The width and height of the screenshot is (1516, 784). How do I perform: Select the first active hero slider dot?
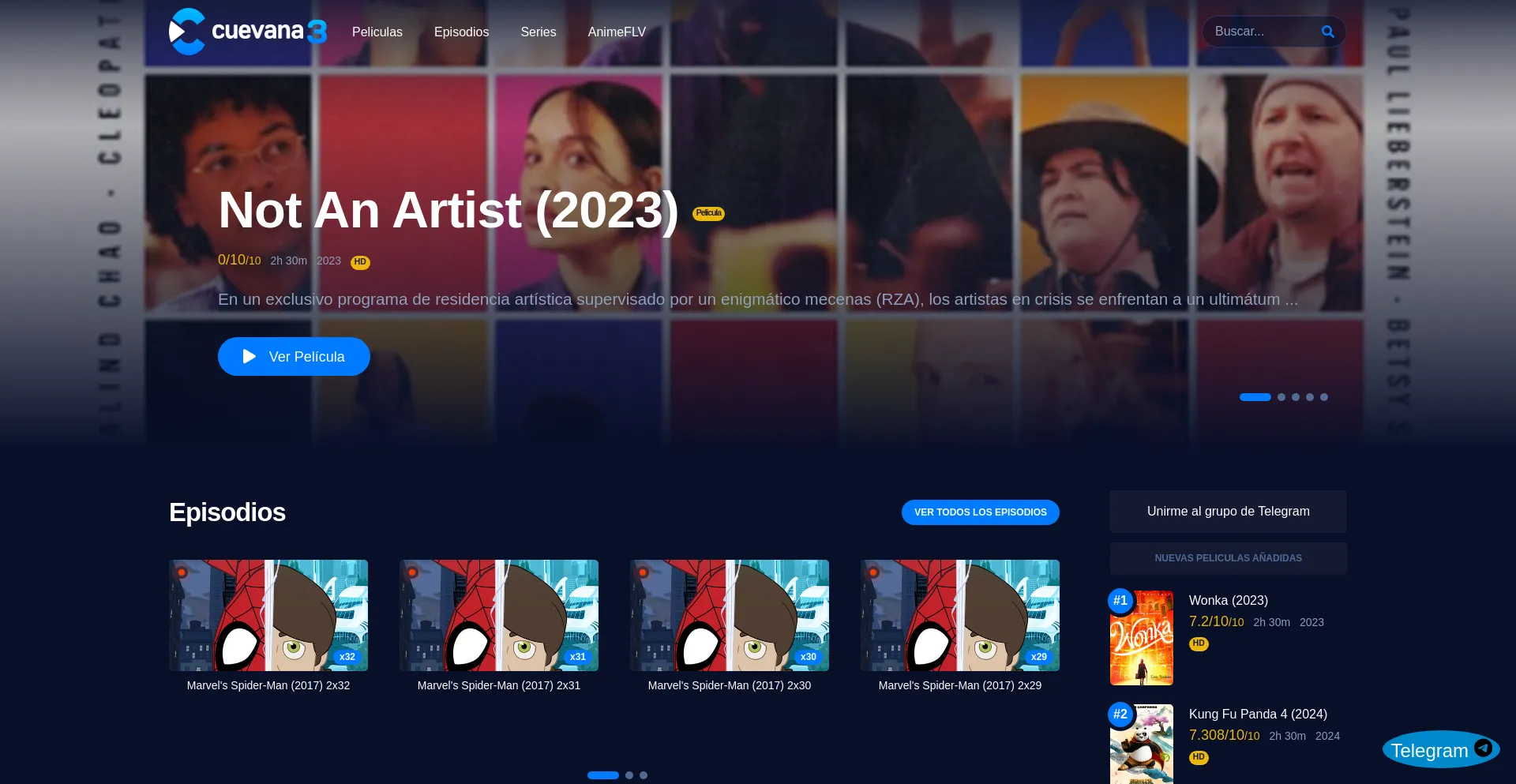[x=1255, y=397]
